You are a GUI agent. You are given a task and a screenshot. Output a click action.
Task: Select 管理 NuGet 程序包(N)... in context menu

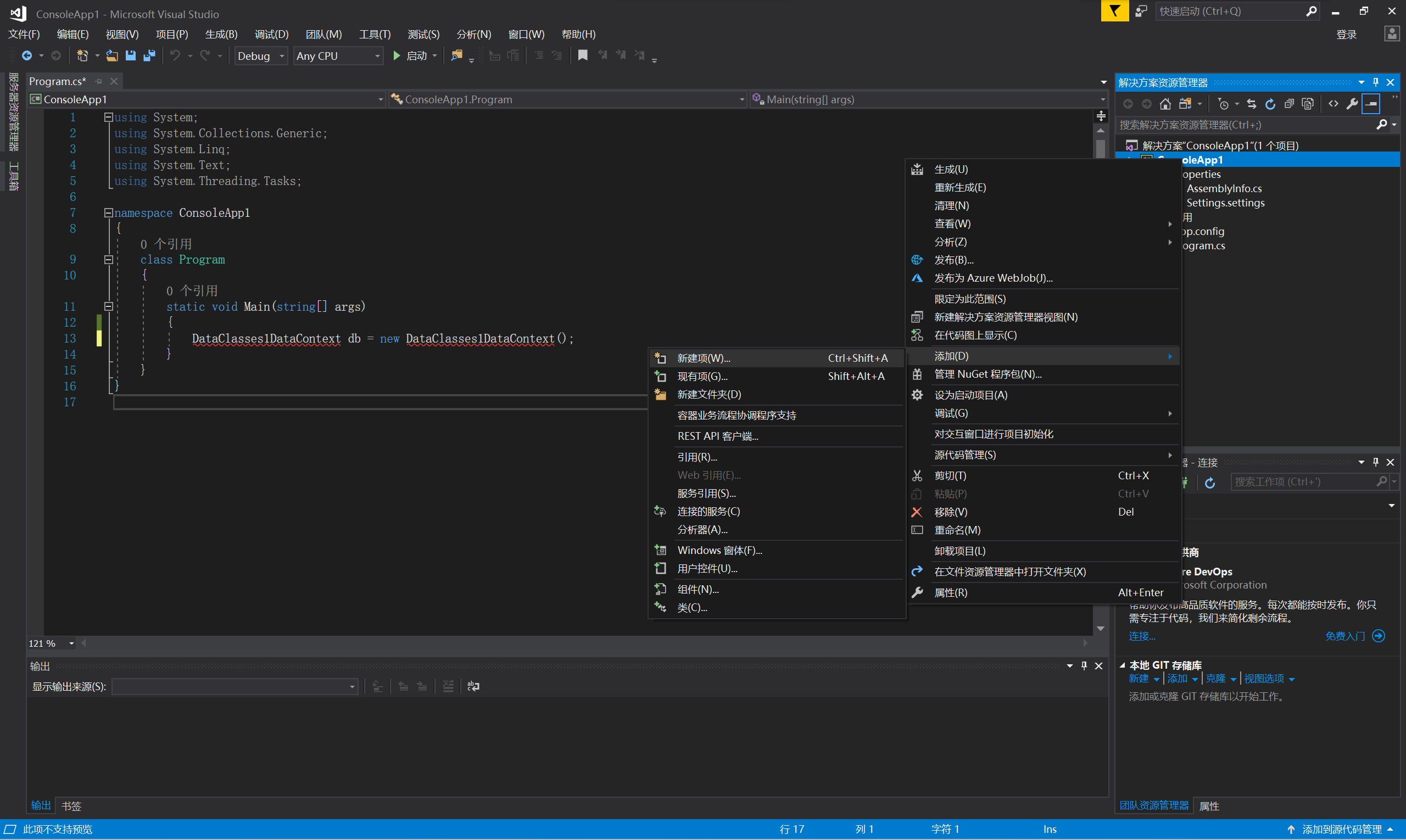click(x=987, y=374)
